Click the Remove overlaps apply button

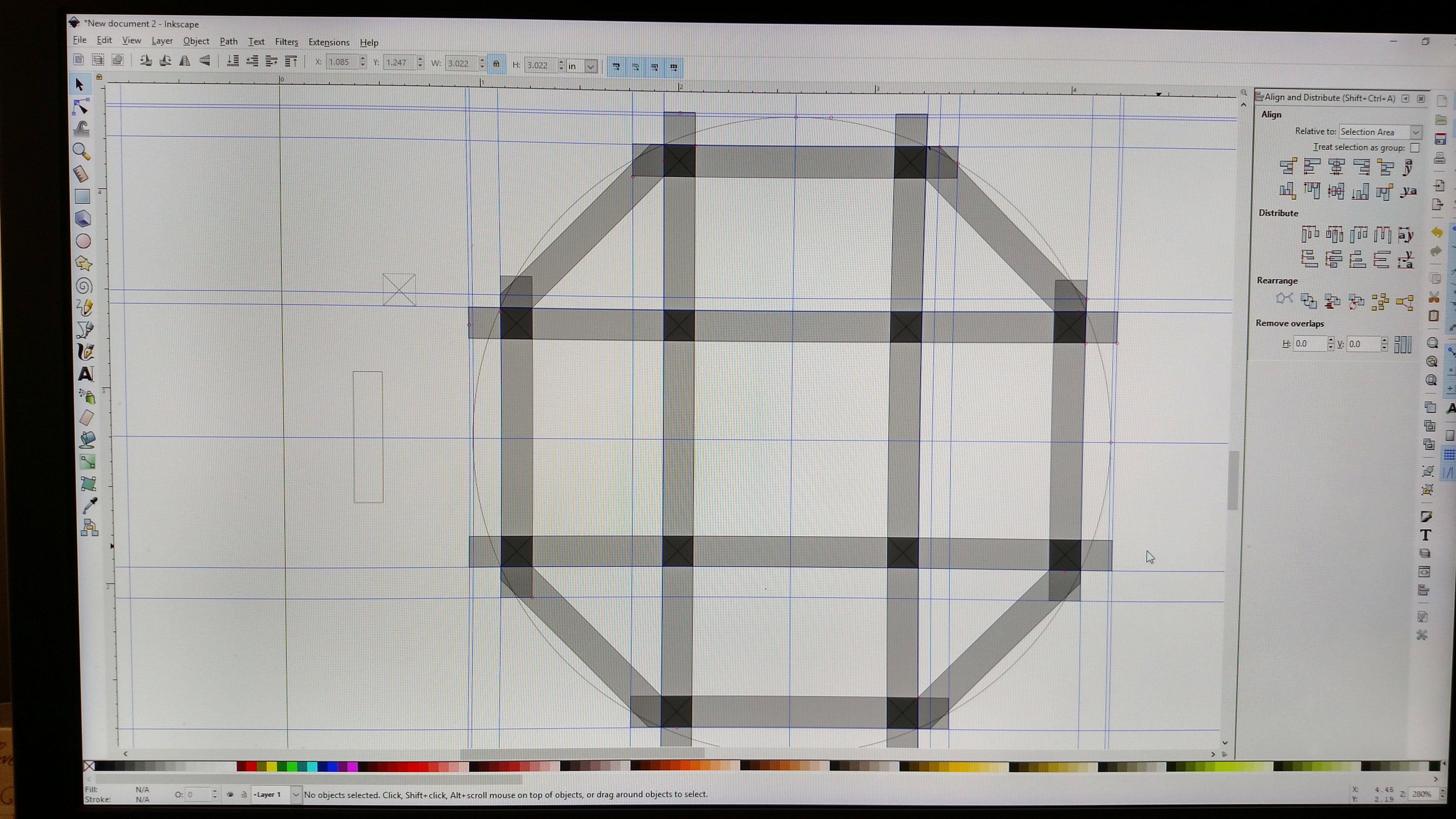pos(1403,344)
